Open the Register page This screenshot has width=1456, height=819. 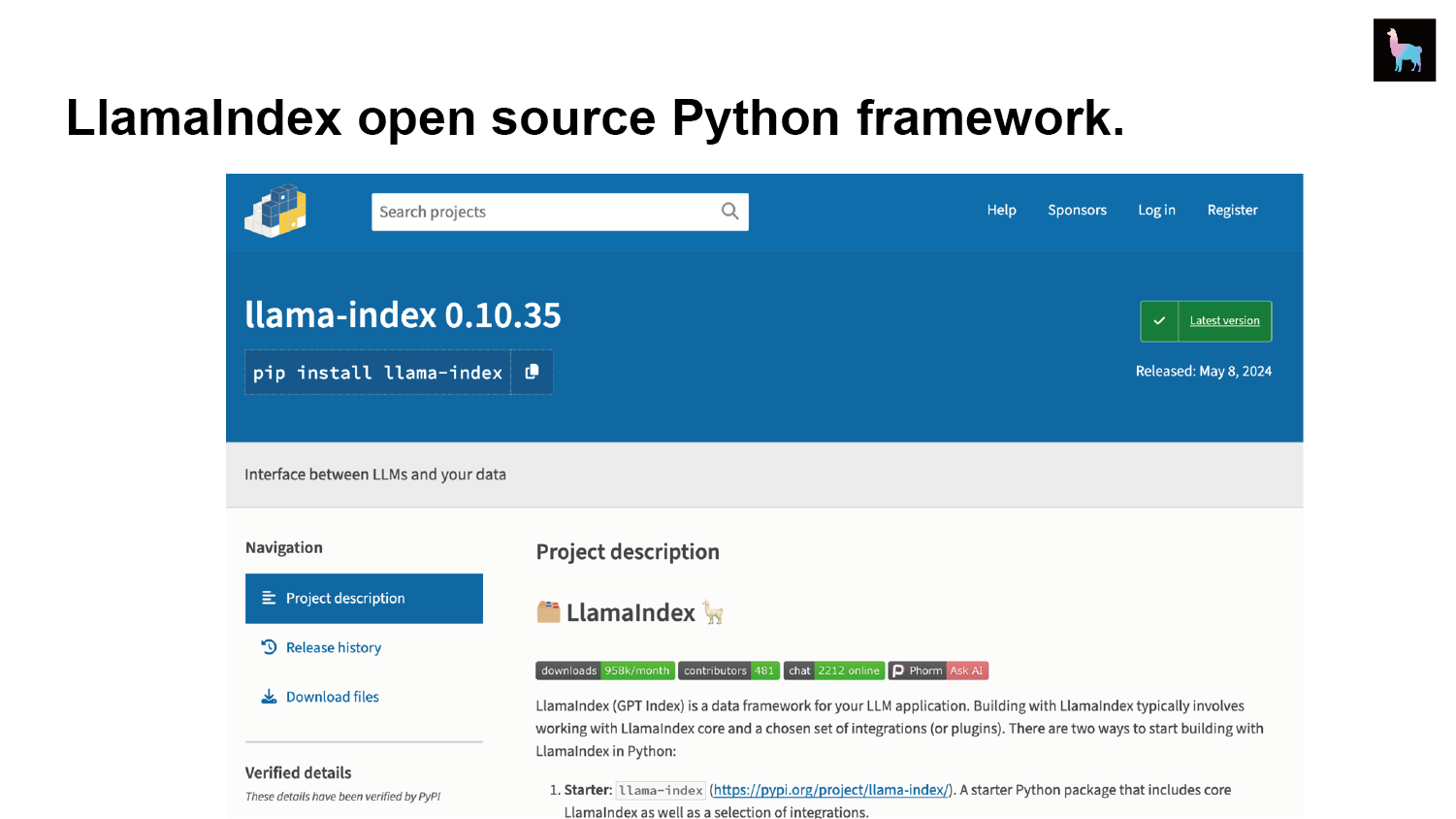[x=1232, y=210]
